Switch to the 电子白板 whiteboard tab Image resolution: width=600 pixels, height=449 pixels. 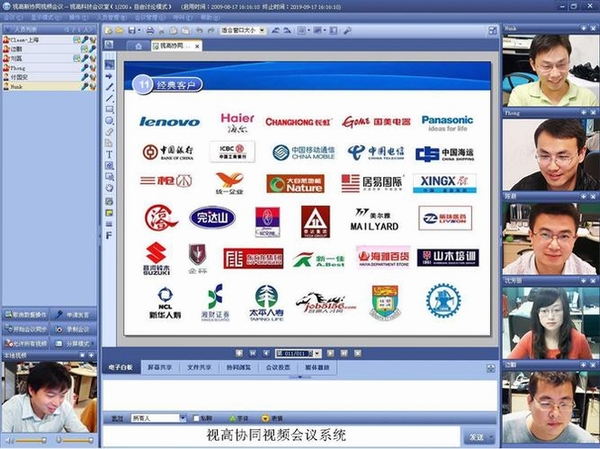pos(121,367)
